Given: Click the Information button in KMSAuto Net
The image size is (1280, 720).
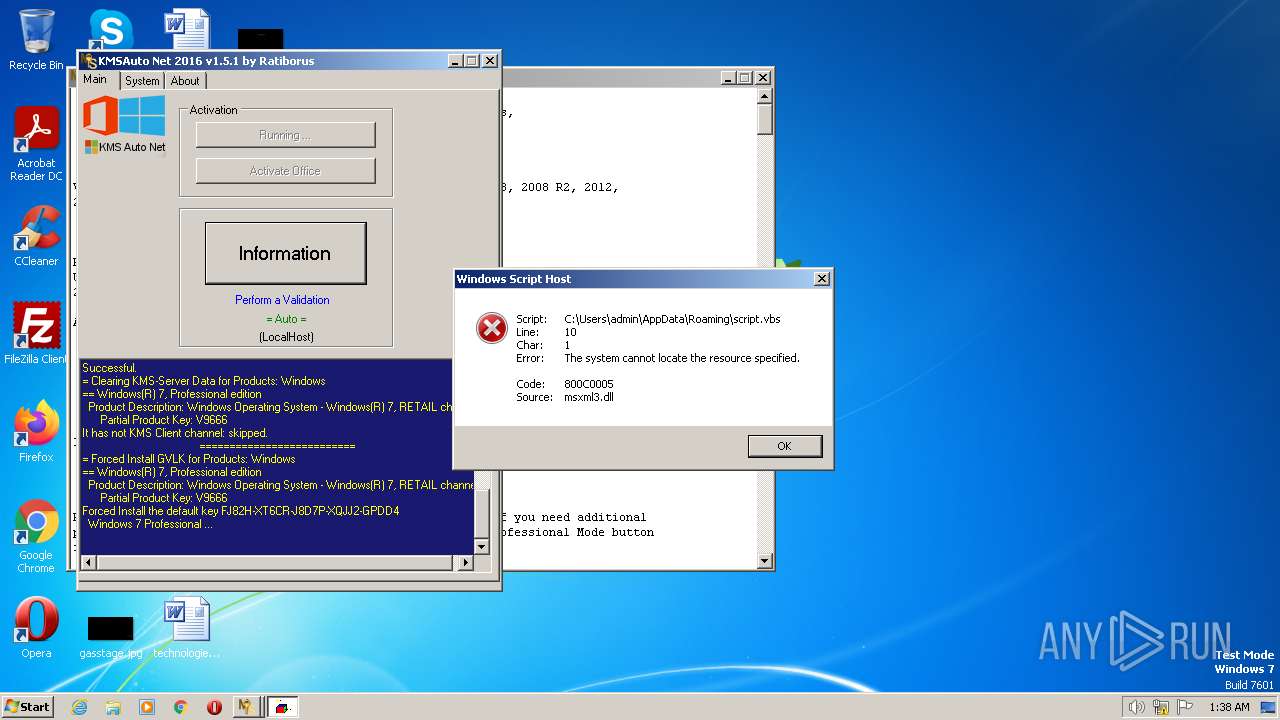Looking at the screenshot, I should (x=285, y=253).
